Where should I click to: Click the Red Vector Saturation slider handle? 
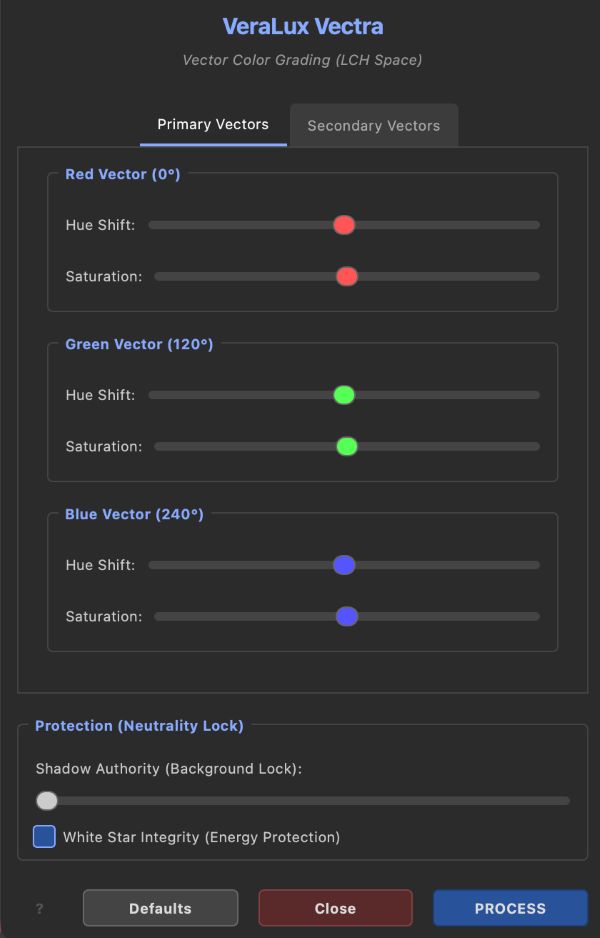347,276
